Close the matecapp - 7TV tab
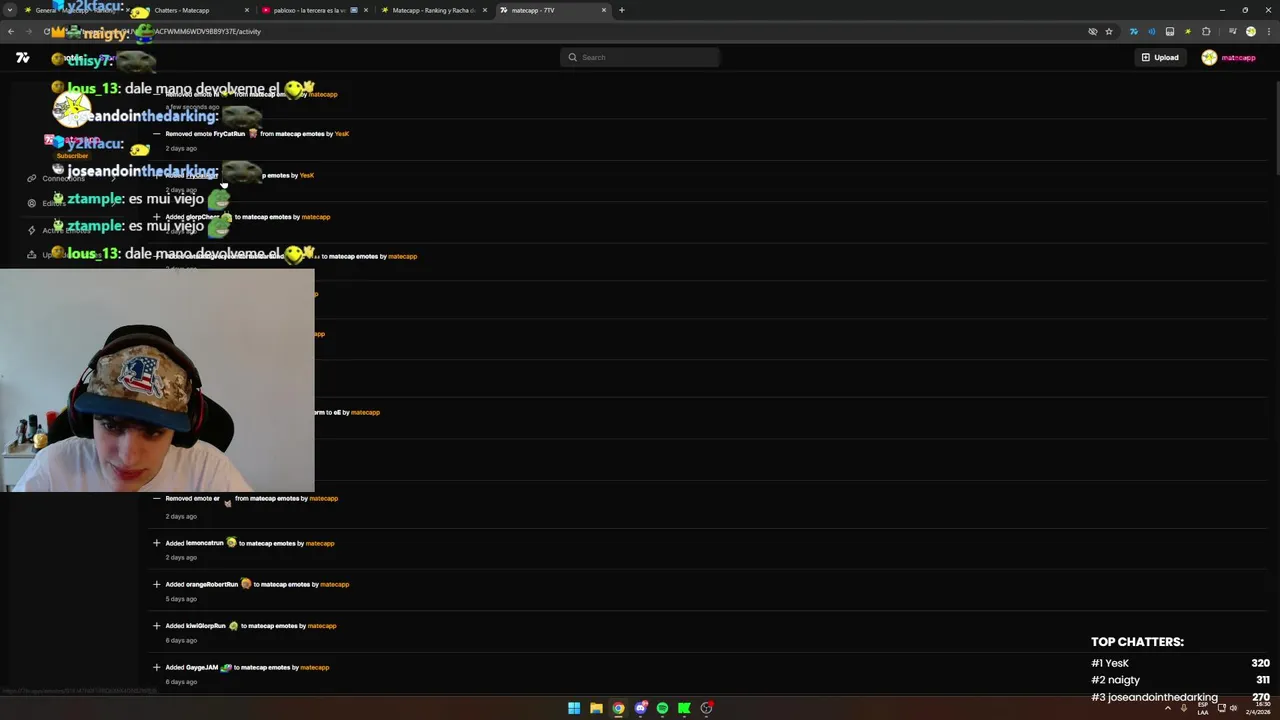Screen dimensions: 1280x720 pos(604,10)
